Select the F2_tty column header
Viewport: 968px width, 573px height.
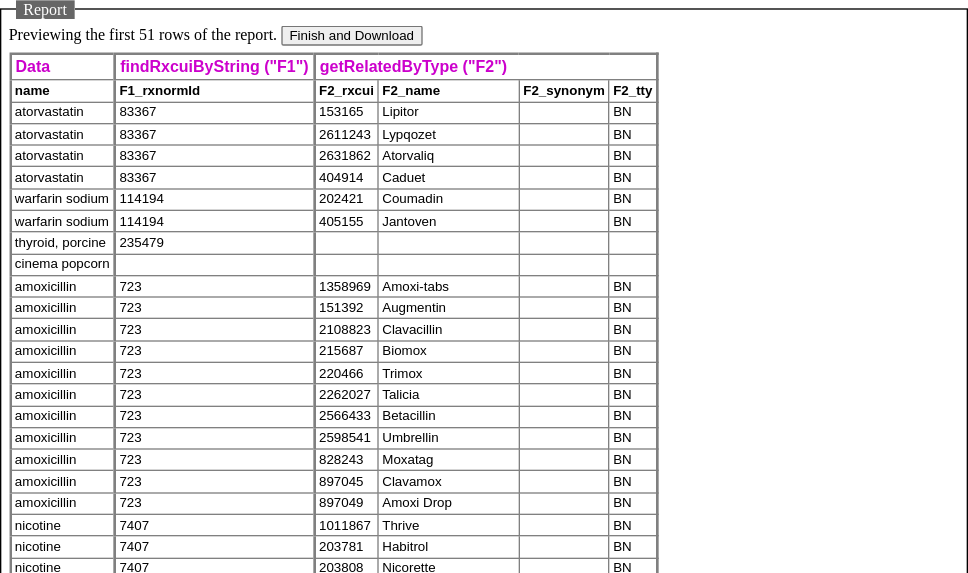click(633, 91)
